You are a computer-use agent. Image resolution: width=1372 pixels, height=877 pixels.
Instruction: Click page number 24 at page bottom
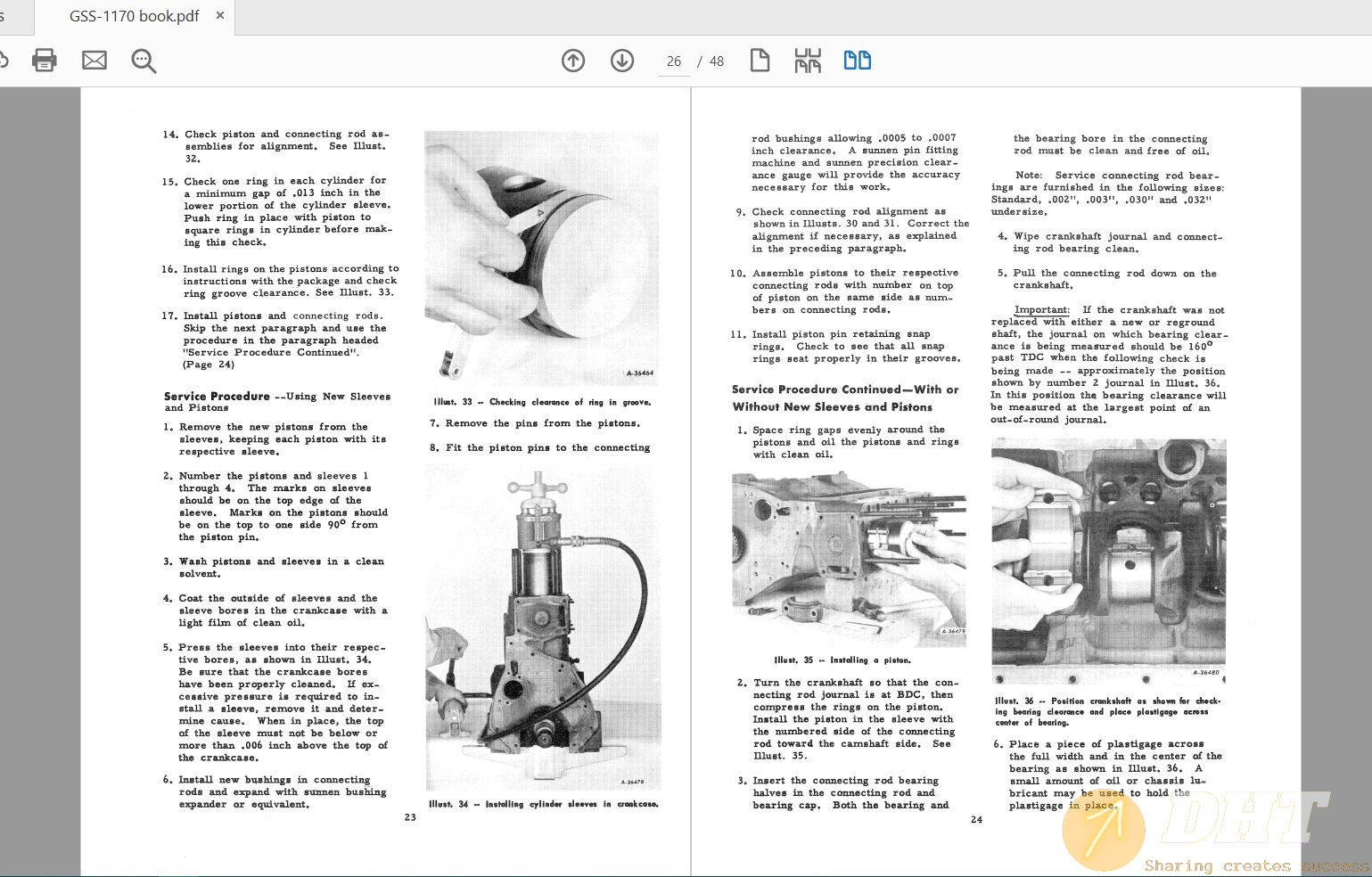point(976,820)
